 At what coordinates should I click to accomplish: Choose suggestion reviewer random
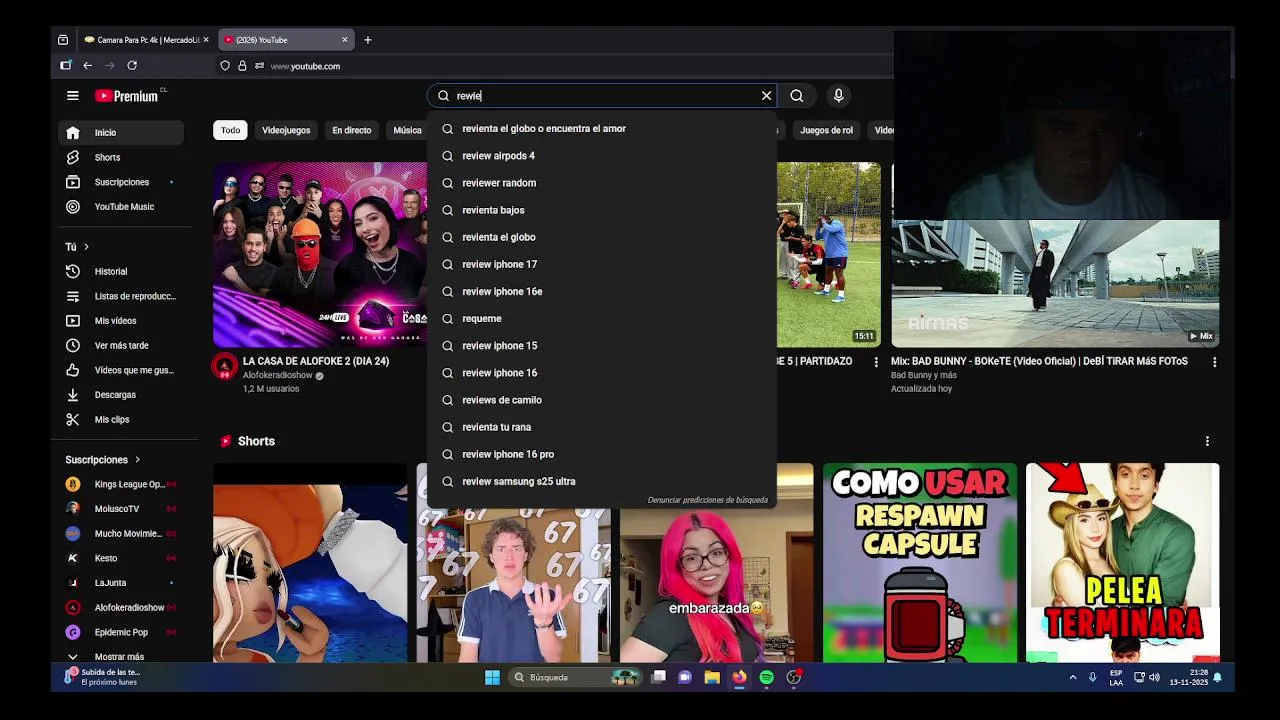(x=601, y=183)
